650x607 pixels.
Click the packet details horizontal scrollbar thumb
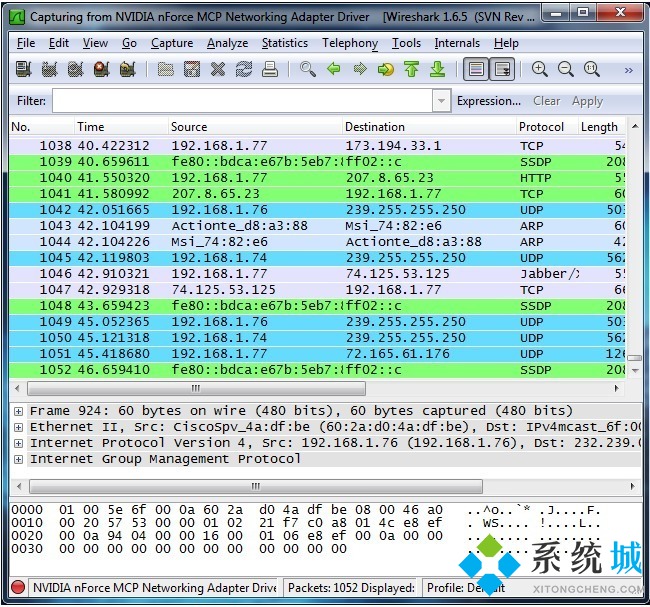[256, 486]
